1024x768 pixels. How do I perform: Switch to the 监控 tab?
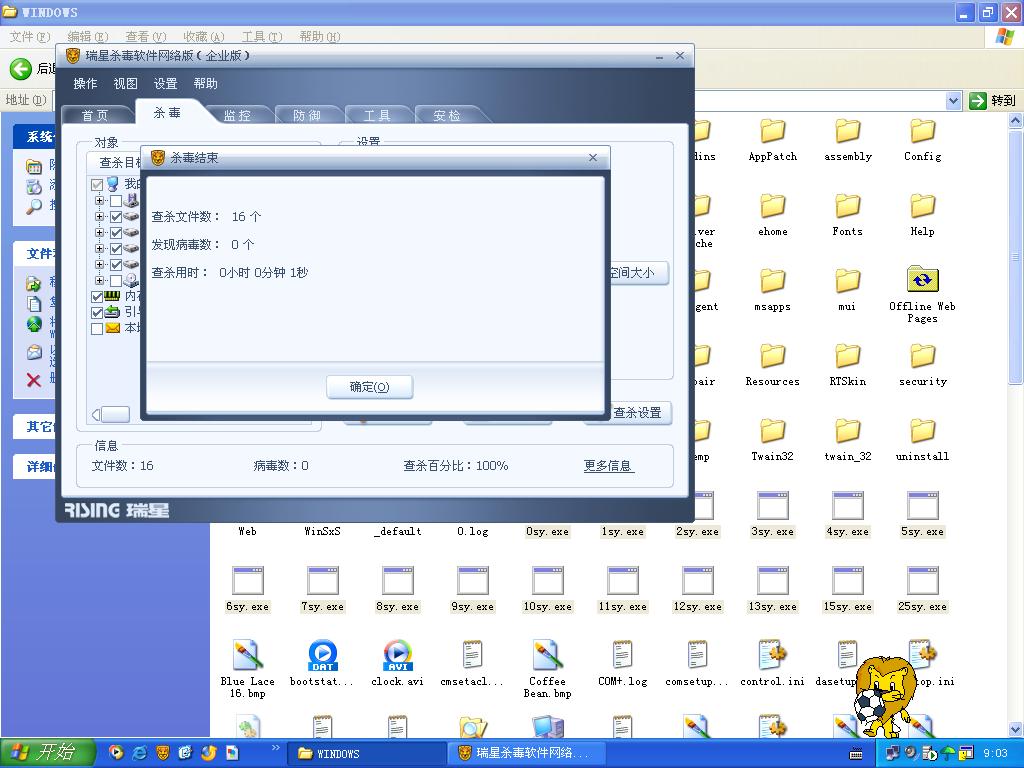(237, 115)
